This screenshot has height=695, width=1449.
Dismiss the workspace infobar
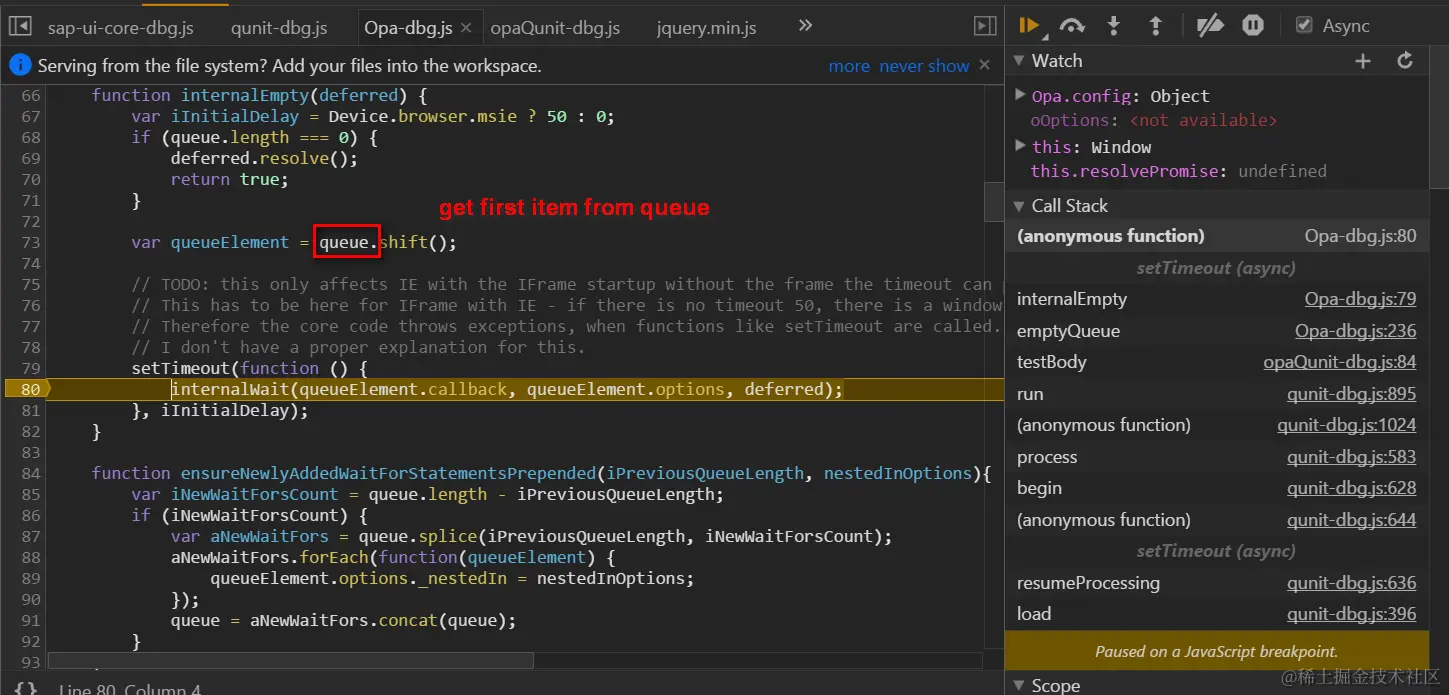(984, 65)
